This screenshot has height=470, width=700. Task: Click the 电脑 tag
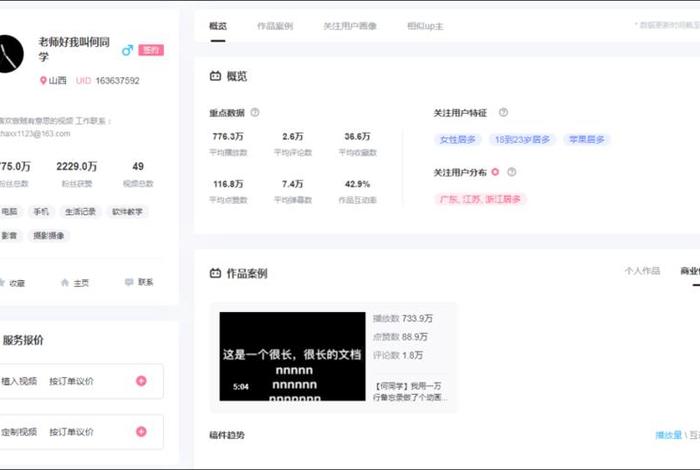(x=9, y=212)
